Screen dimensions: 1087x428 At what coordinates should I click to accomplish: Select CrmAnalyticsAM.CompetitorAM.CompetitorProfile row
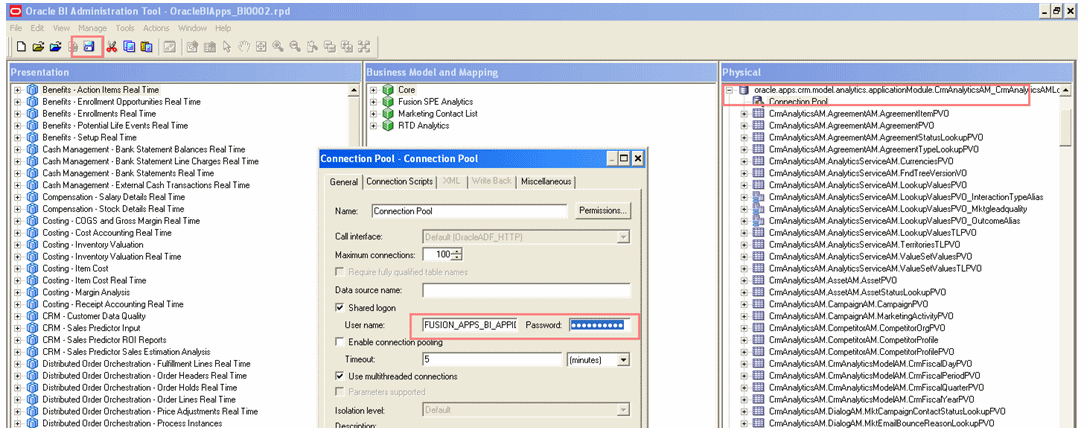[853, 340]
